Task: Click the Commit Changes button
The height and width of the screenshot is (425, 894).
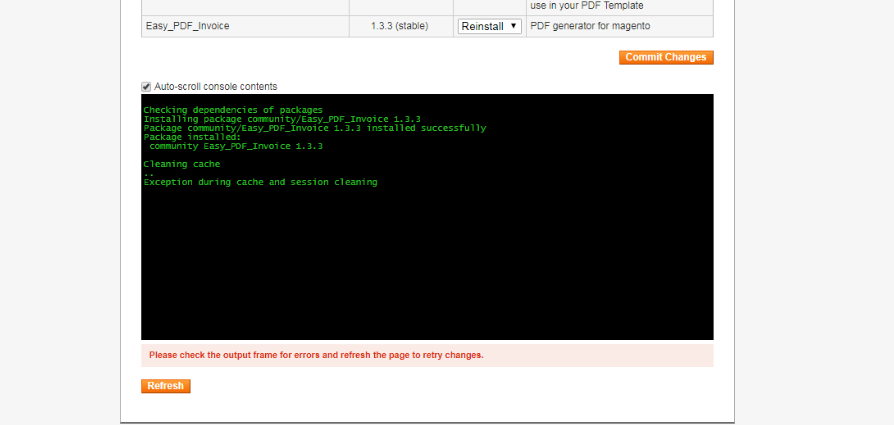Action: click(665, 57)
